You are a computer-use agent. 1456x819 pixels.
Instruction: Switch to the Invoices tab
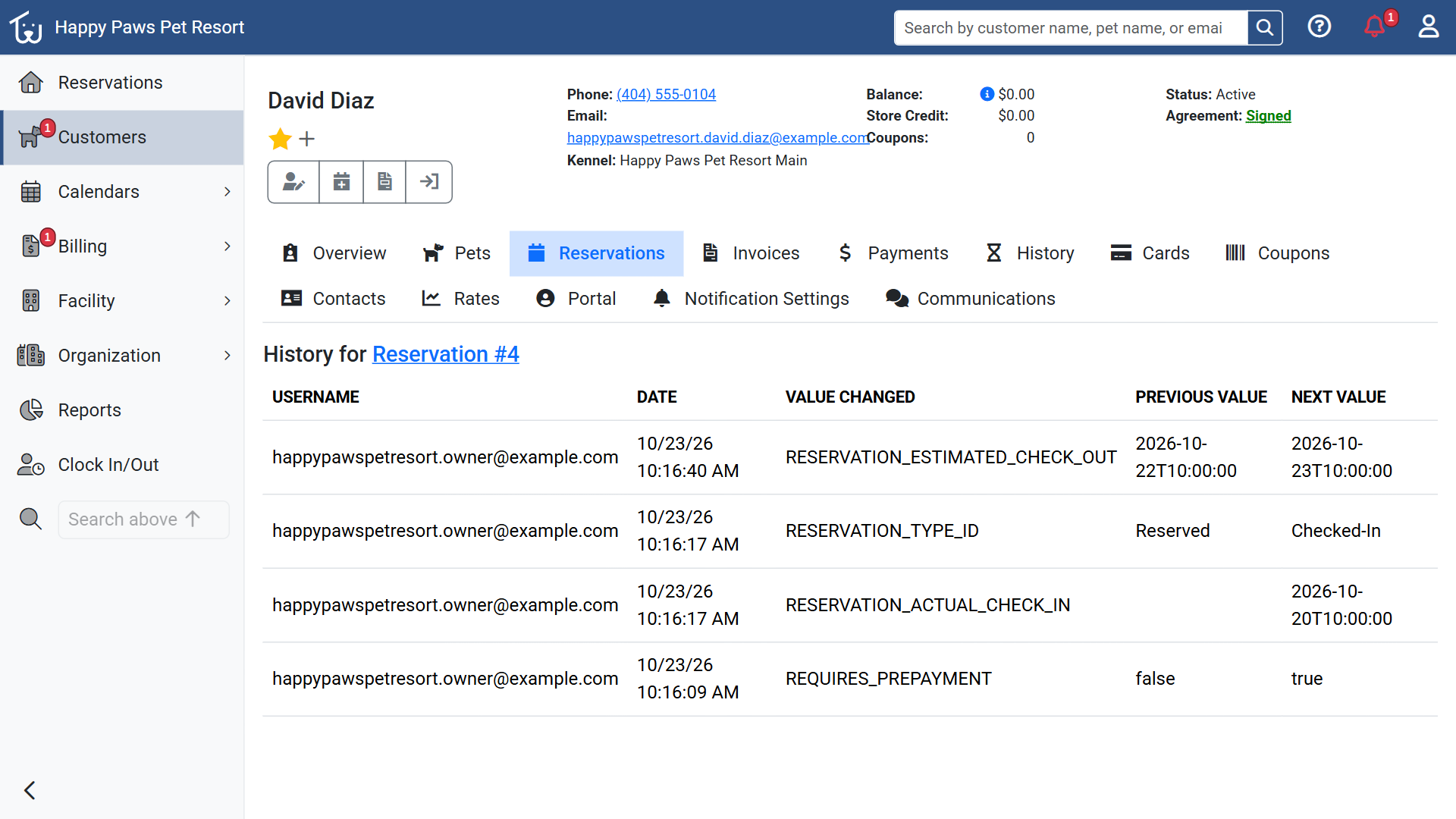(752, 253)
